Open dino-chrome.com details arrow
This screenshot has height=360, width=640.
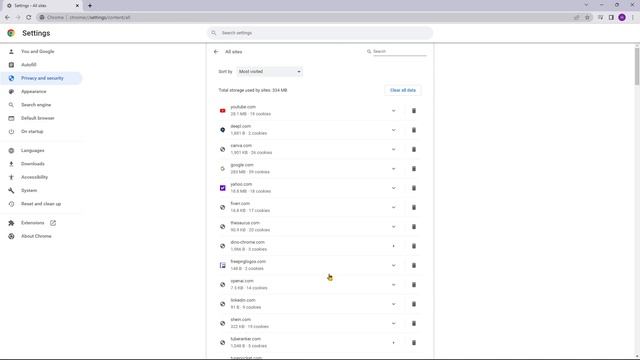click(x=393, y=246)
